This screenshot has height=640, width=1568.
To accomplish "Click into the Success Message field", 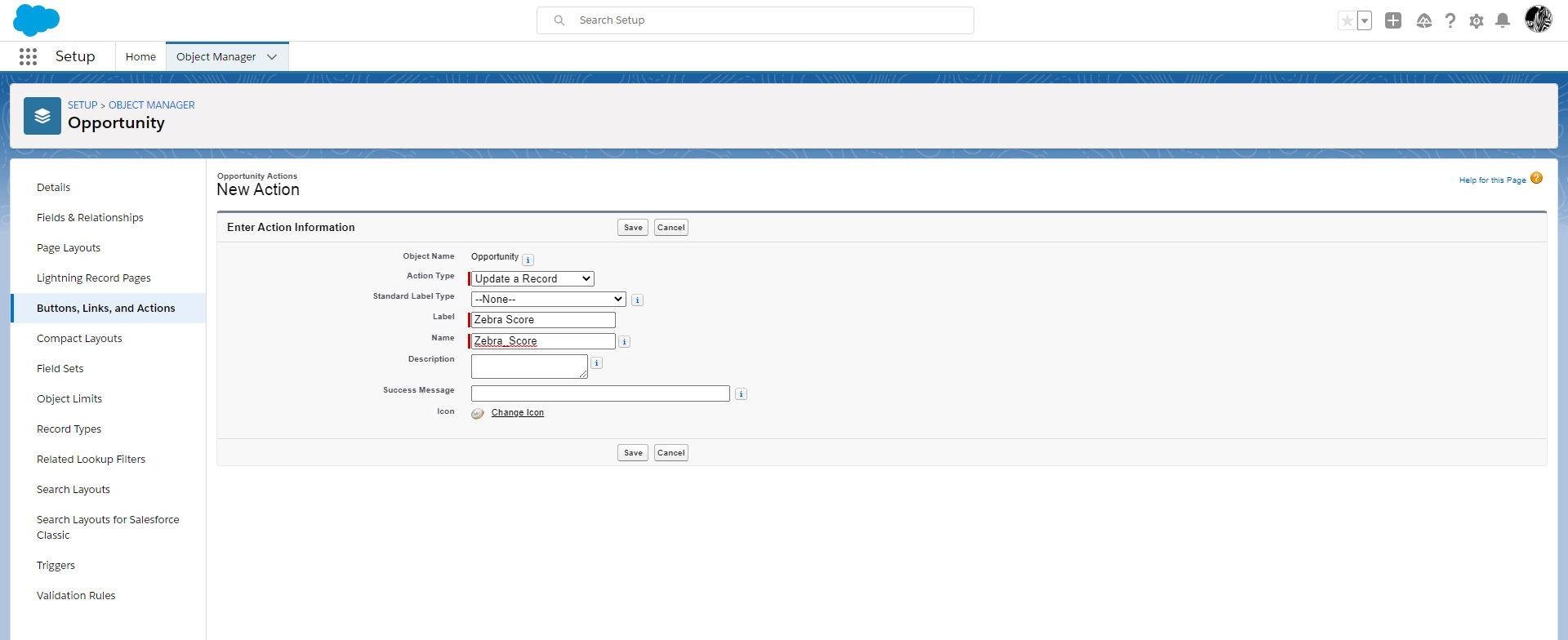I will (600, 393).
